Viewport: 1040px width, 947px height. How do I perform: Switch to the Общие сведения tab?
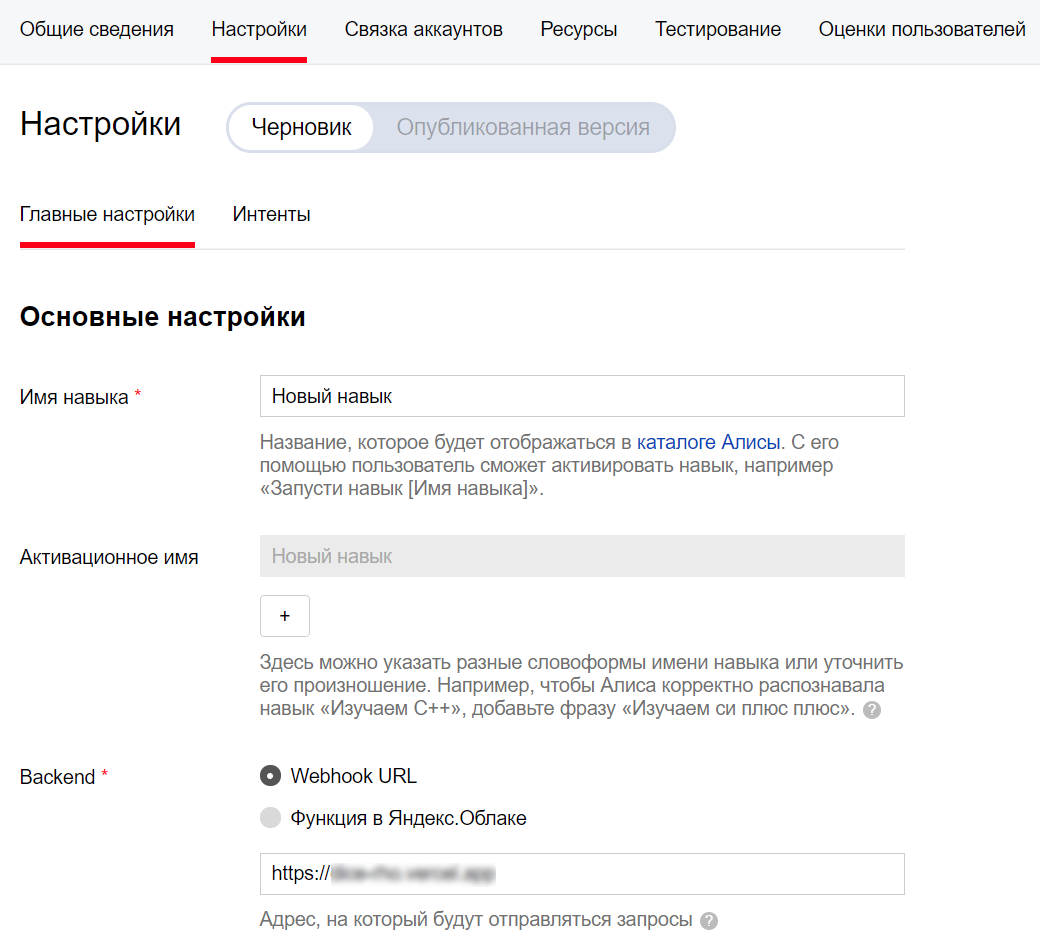96,29
